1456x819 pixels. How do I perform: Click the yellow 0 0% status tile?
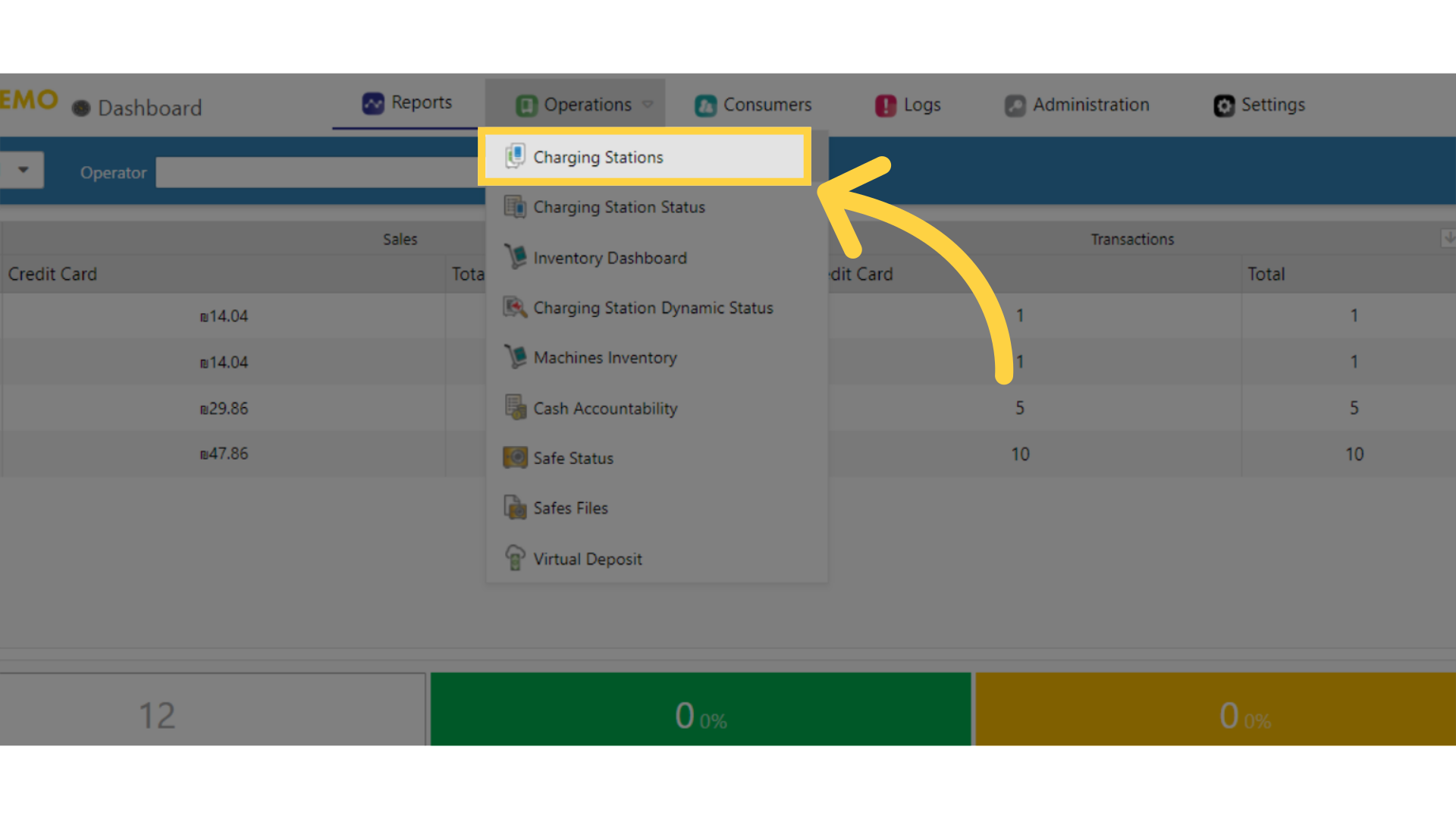point(1216,709)
